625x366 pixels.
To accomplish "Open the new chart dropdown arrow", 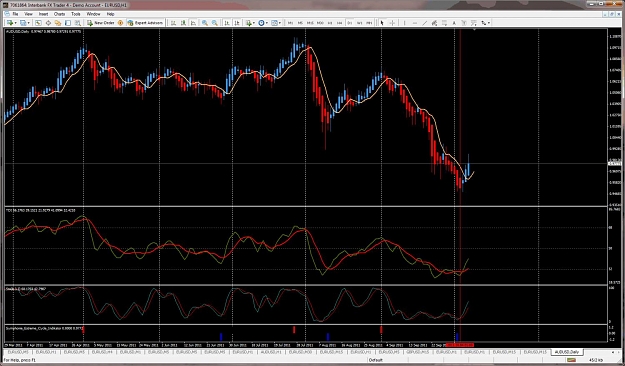I will (x=16, y=23).
